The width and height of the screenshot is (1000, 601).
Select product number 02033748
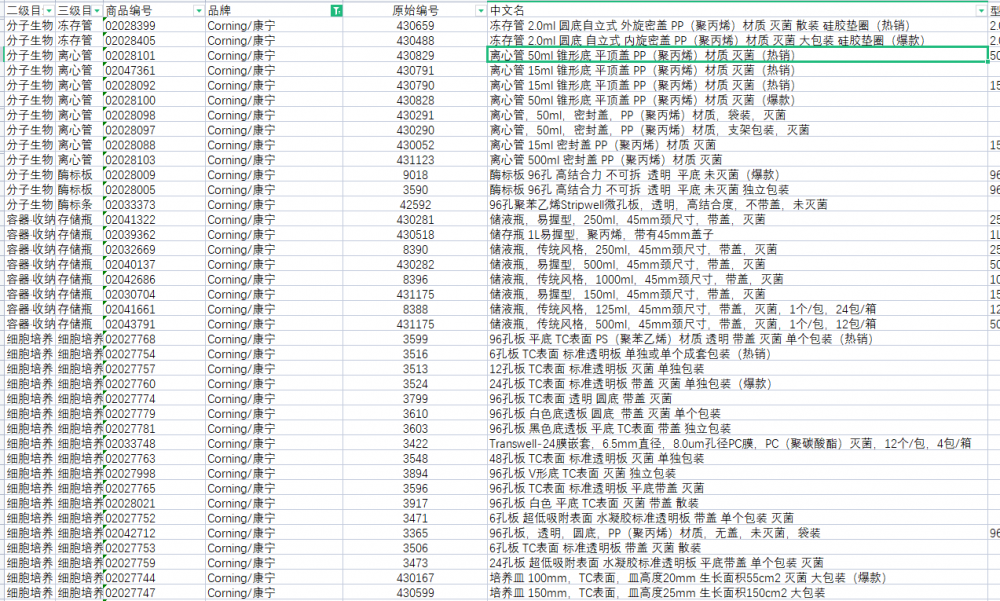click(x=154, y=443)
